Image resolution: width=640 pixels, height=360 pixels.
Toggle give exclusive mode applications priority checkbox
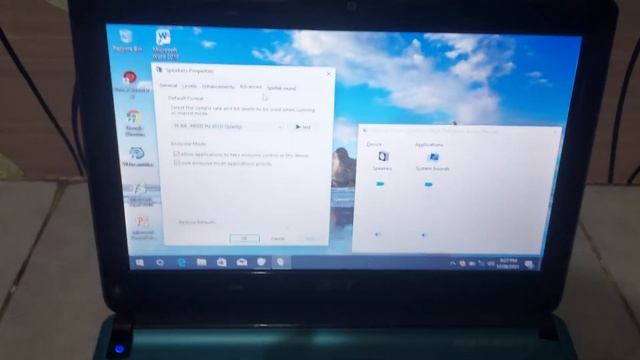click(176, 162)
